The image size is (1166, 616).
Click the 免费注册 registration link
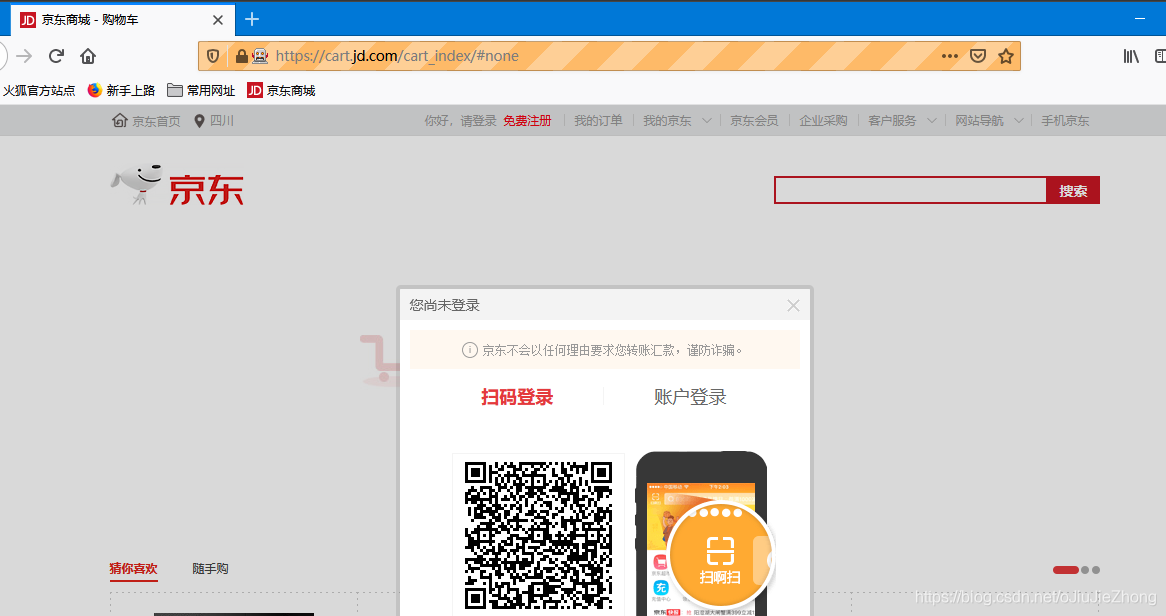pyautogui.click(x=527, y=120)
